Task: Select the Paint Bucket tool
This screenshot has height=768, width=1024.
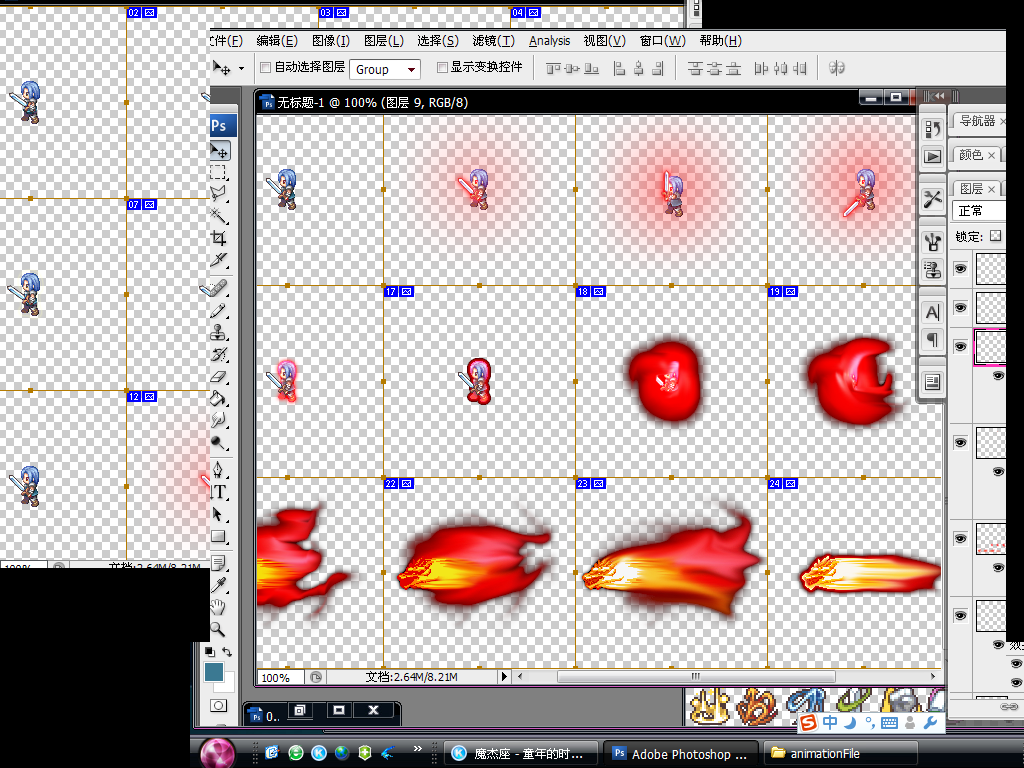Action: (x=218, y=398)
